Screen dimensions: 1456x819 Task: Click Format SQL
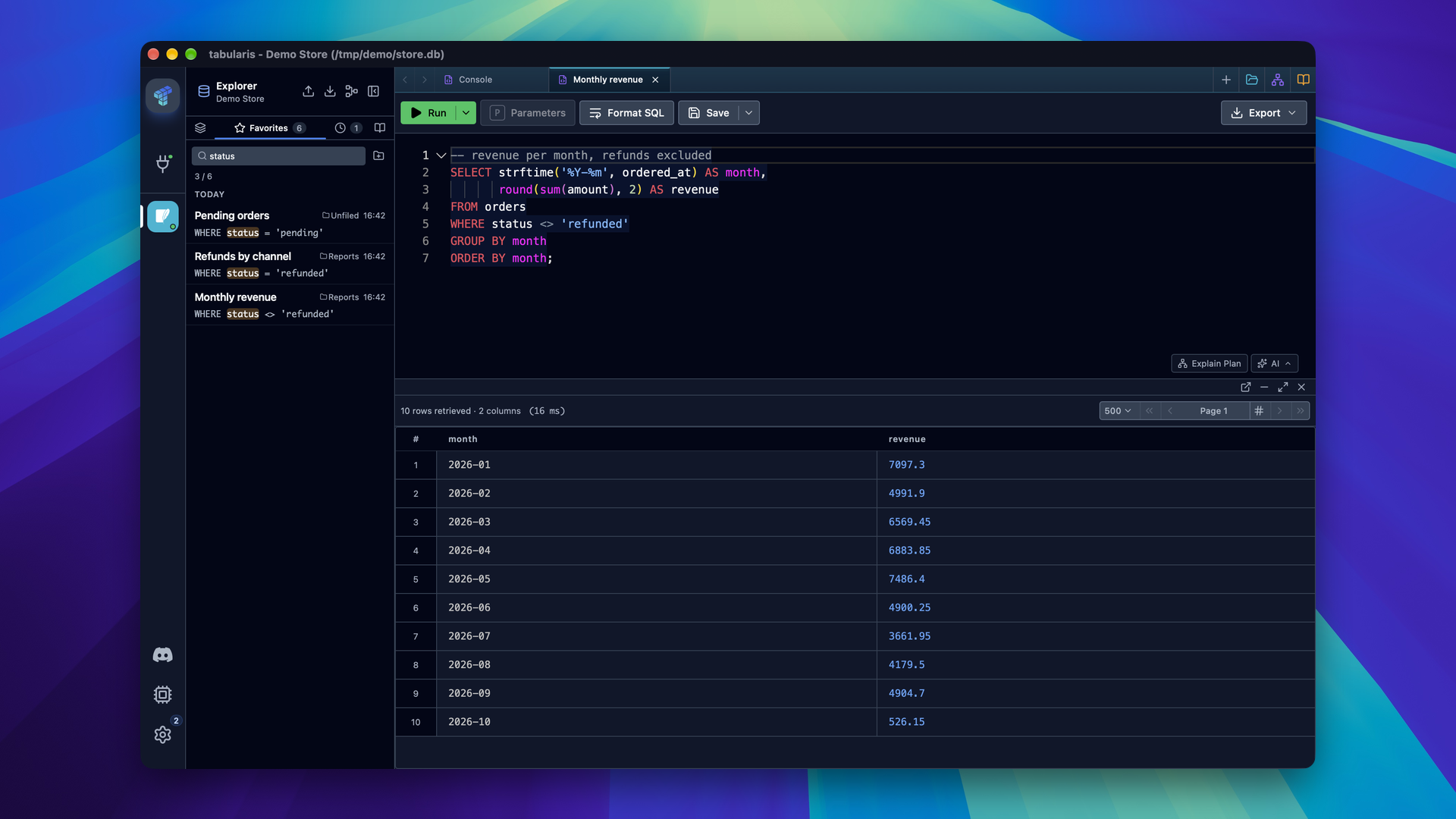pyautogui.click(x=626, y=113)
